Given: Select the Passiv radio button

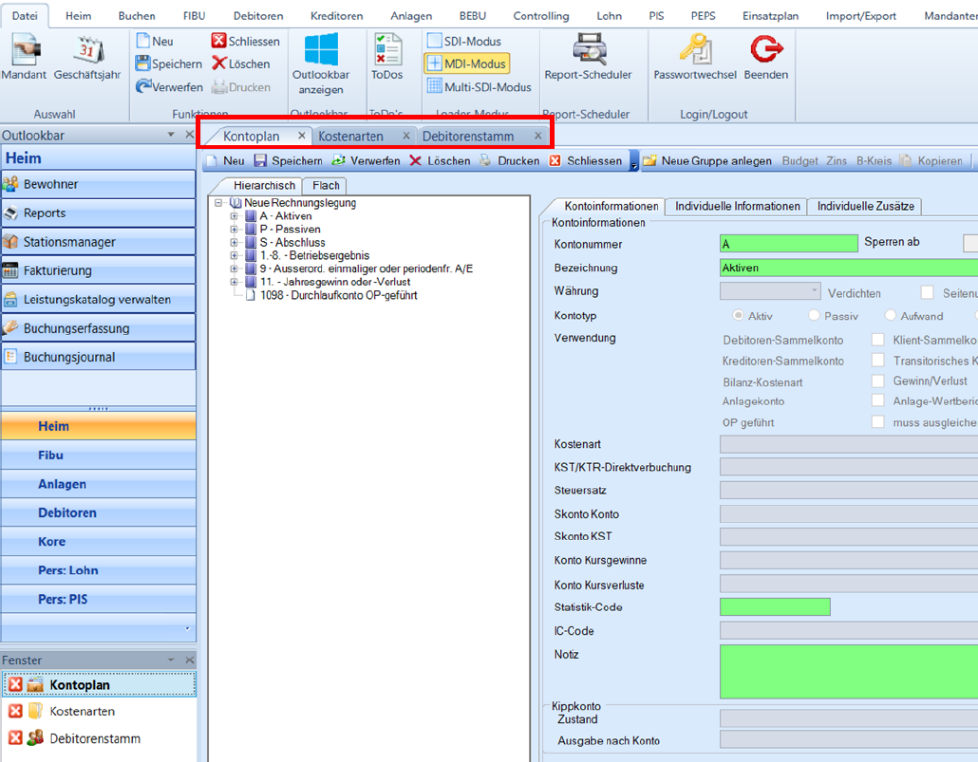Looking at the screenshot, I should pyautogui.click(x=814, y=315).
